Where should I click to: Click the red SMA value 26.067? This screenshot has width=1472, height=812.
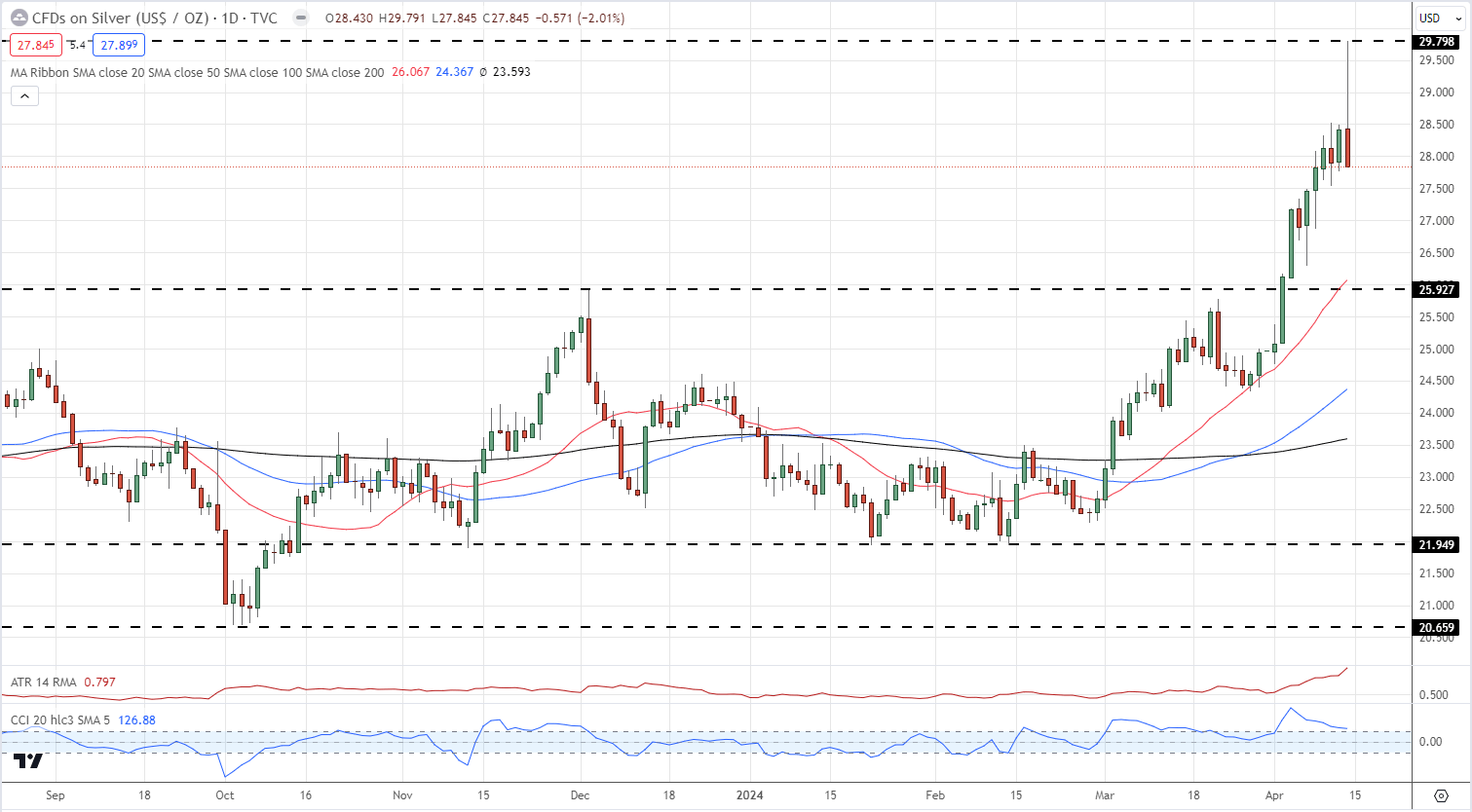(410, 72)
